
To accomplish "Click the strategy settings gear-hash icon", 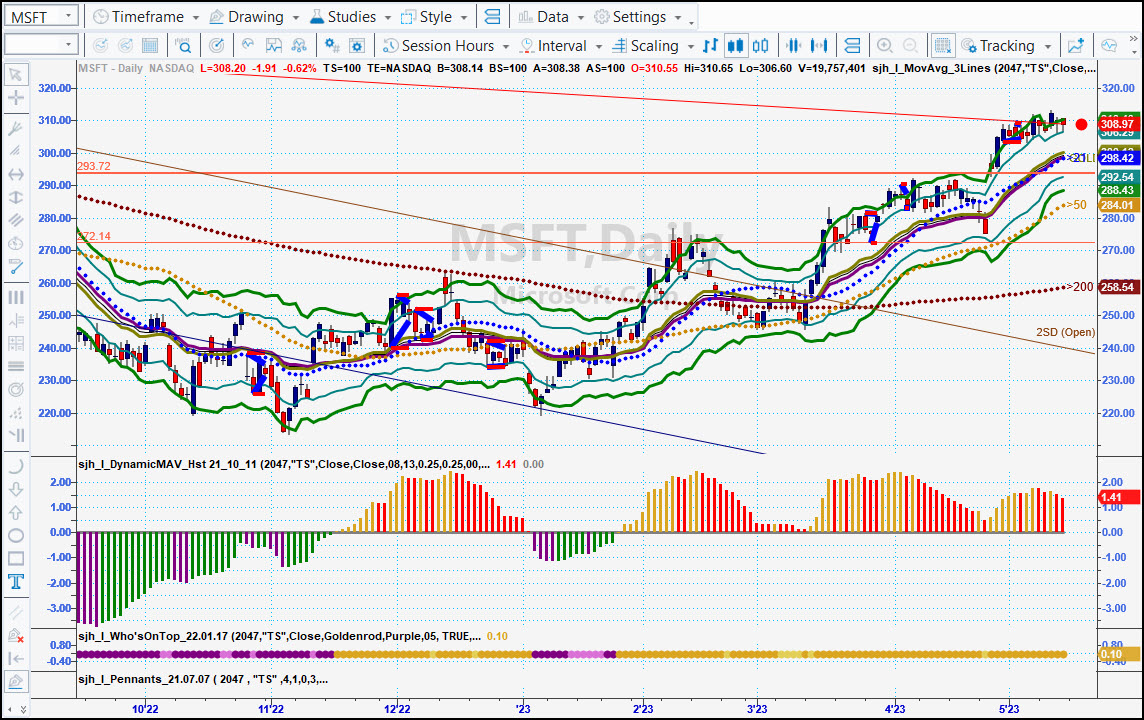I will 332,46.
